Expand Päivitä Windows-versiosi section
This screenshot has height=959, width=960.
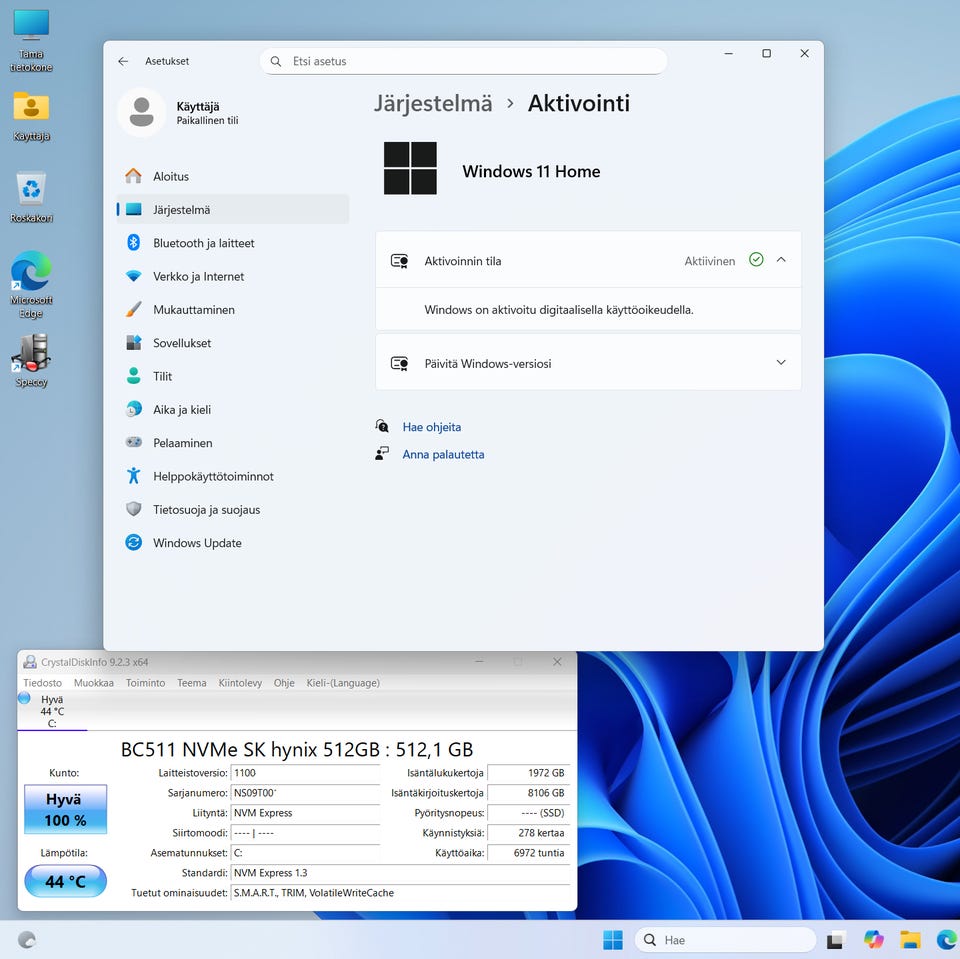tap(781, 363)
